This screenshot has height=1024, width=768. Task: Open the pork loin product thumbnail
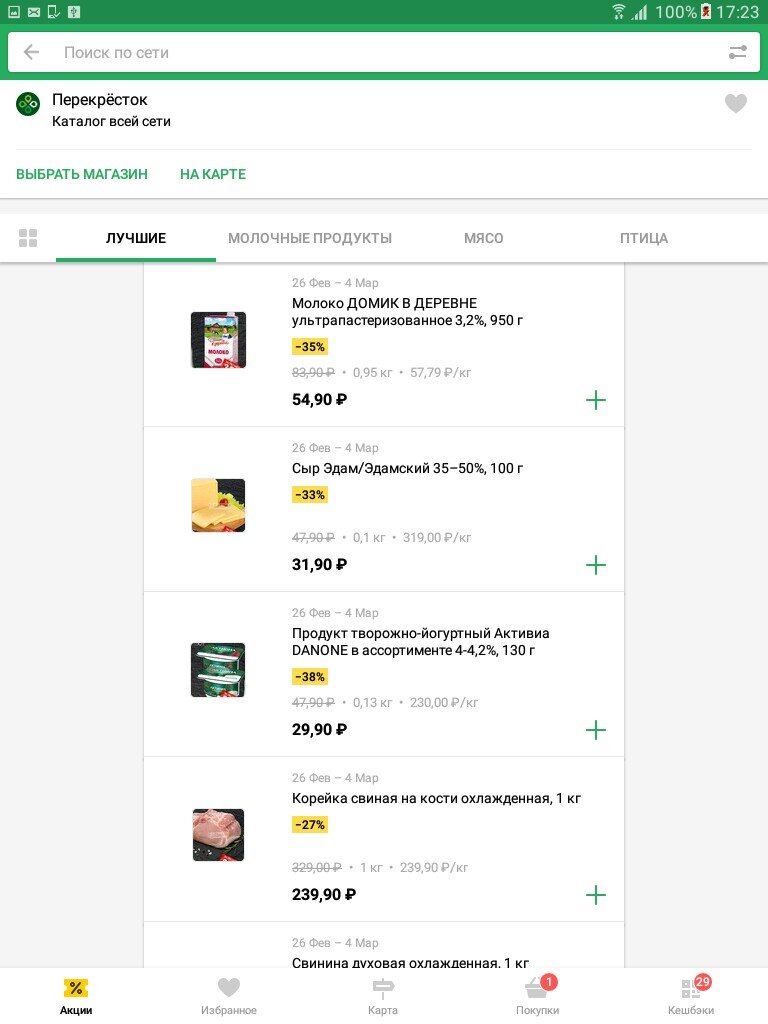(x=218, y=835)
